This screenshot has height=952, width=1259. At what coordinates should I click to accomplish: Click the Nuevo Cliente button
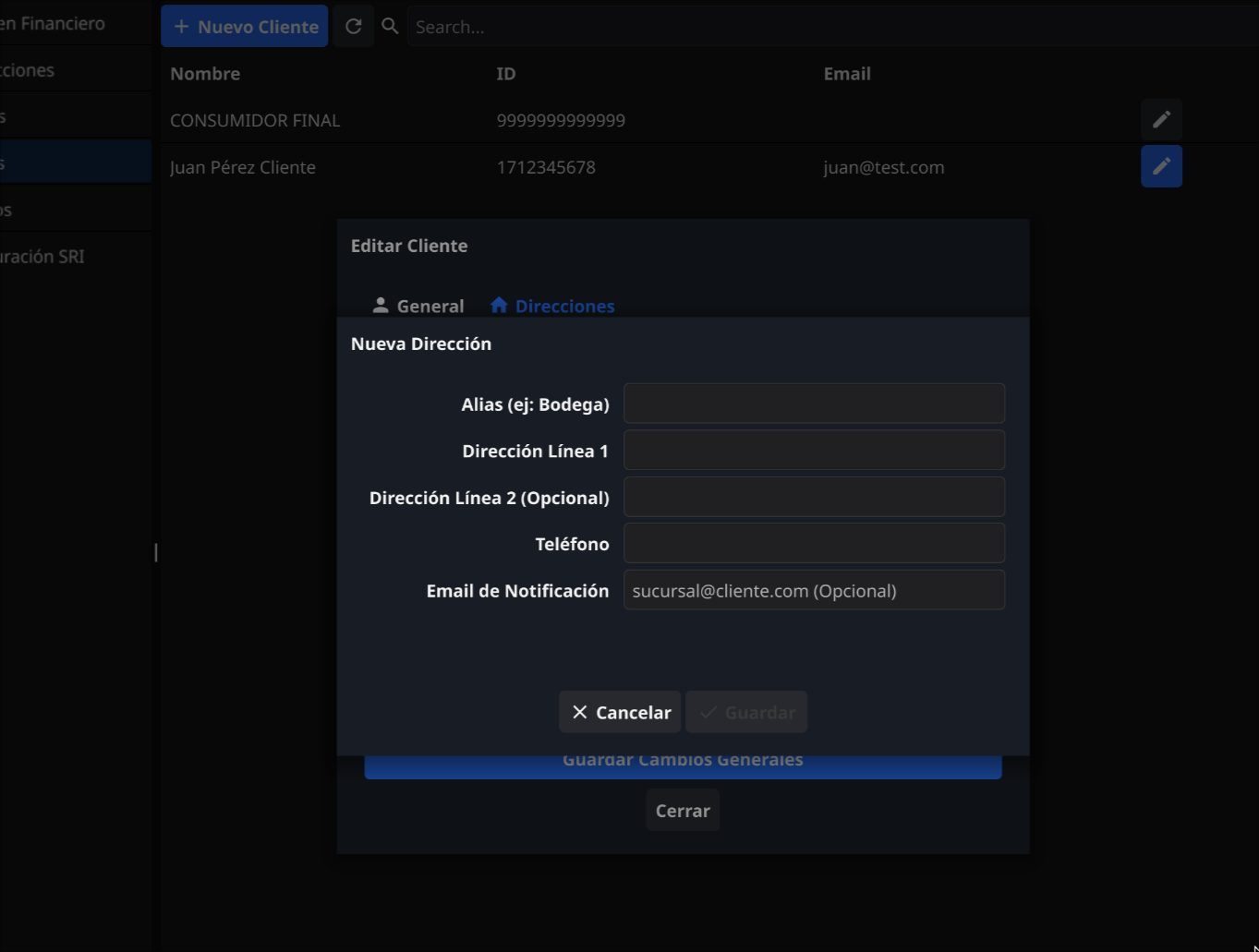click(245, 27)
